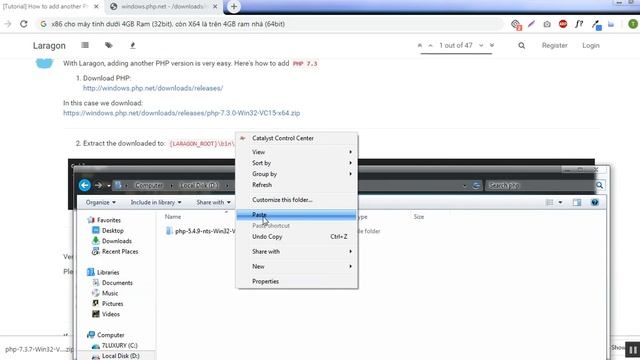Image resolution: width=640 pixels, height=360 pixels.
Task: Open the php-7.3.0-Win32-VC15-x64.zip link
Action: pyautogui.click(x=182, y=113)
